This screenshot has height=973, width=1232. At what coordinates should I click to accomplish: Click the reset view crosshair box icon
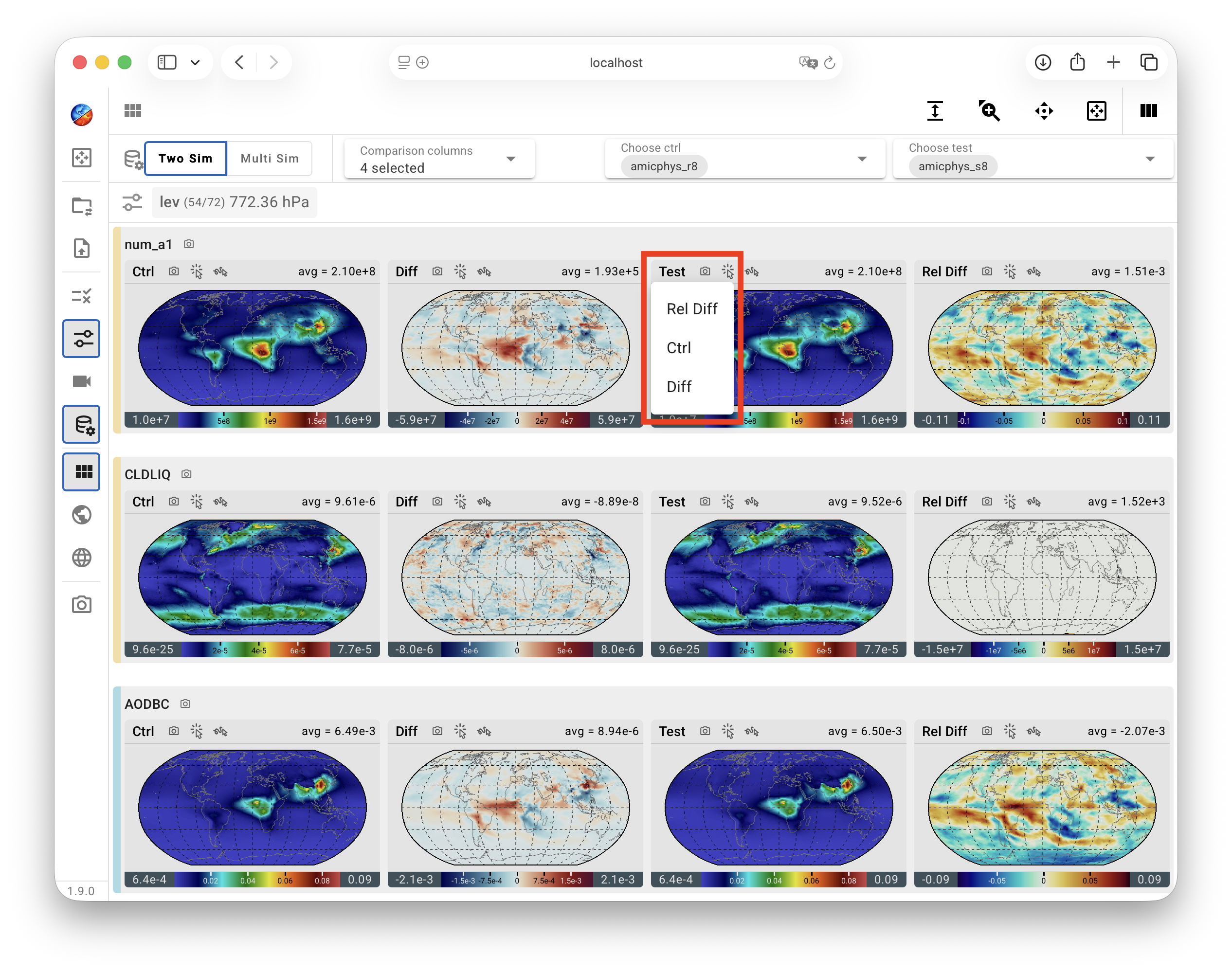pos(1096,110)
